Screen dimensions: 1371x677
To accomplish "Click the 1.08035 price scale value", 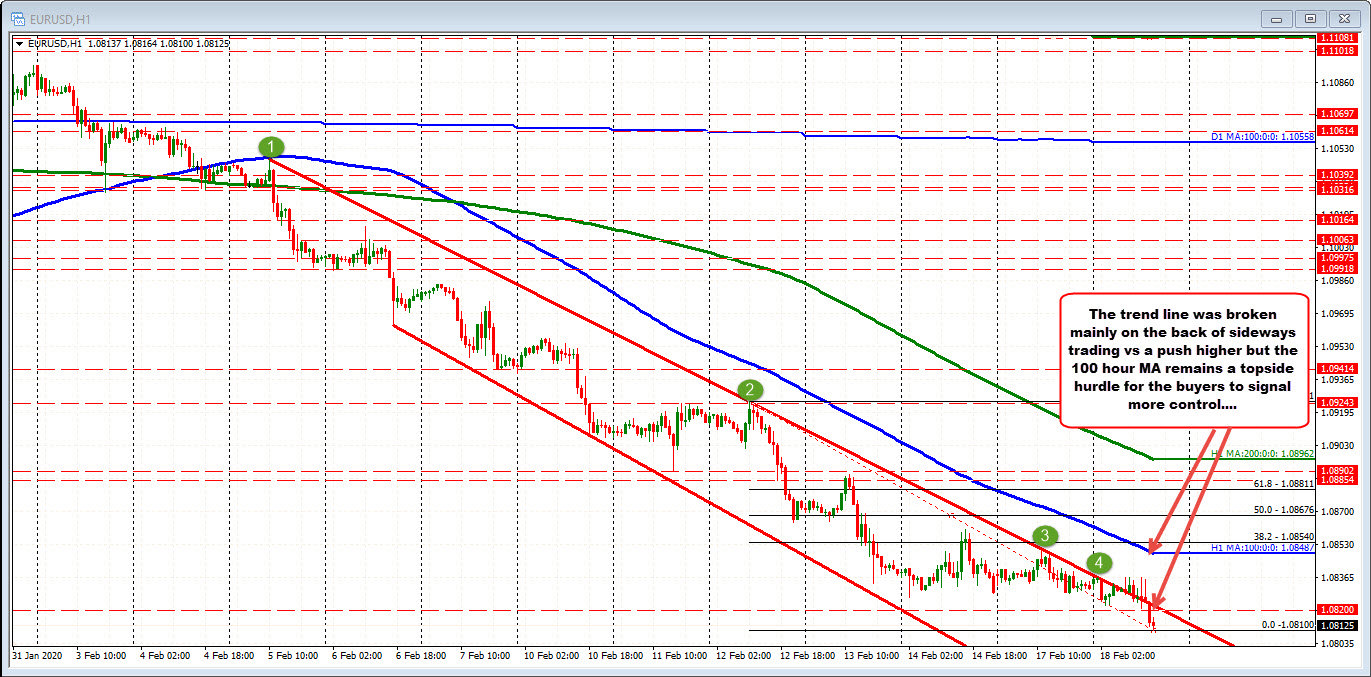I will pos(1337,643).
